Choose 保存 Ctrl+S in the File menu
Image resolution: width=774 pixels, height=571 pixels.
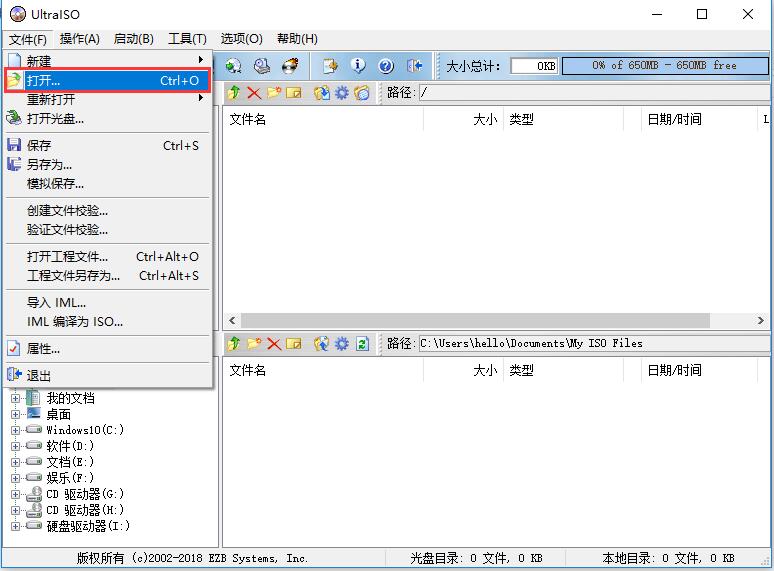108,146
